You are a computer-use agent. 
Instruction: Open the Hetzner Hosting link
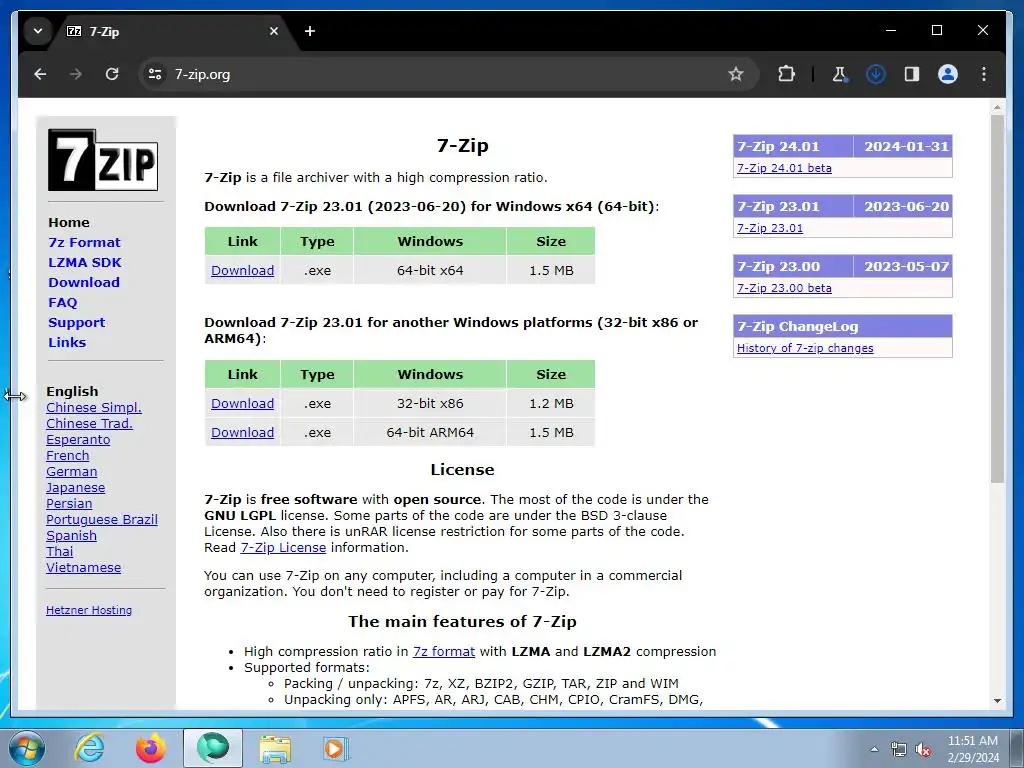[x=89, y=610]
